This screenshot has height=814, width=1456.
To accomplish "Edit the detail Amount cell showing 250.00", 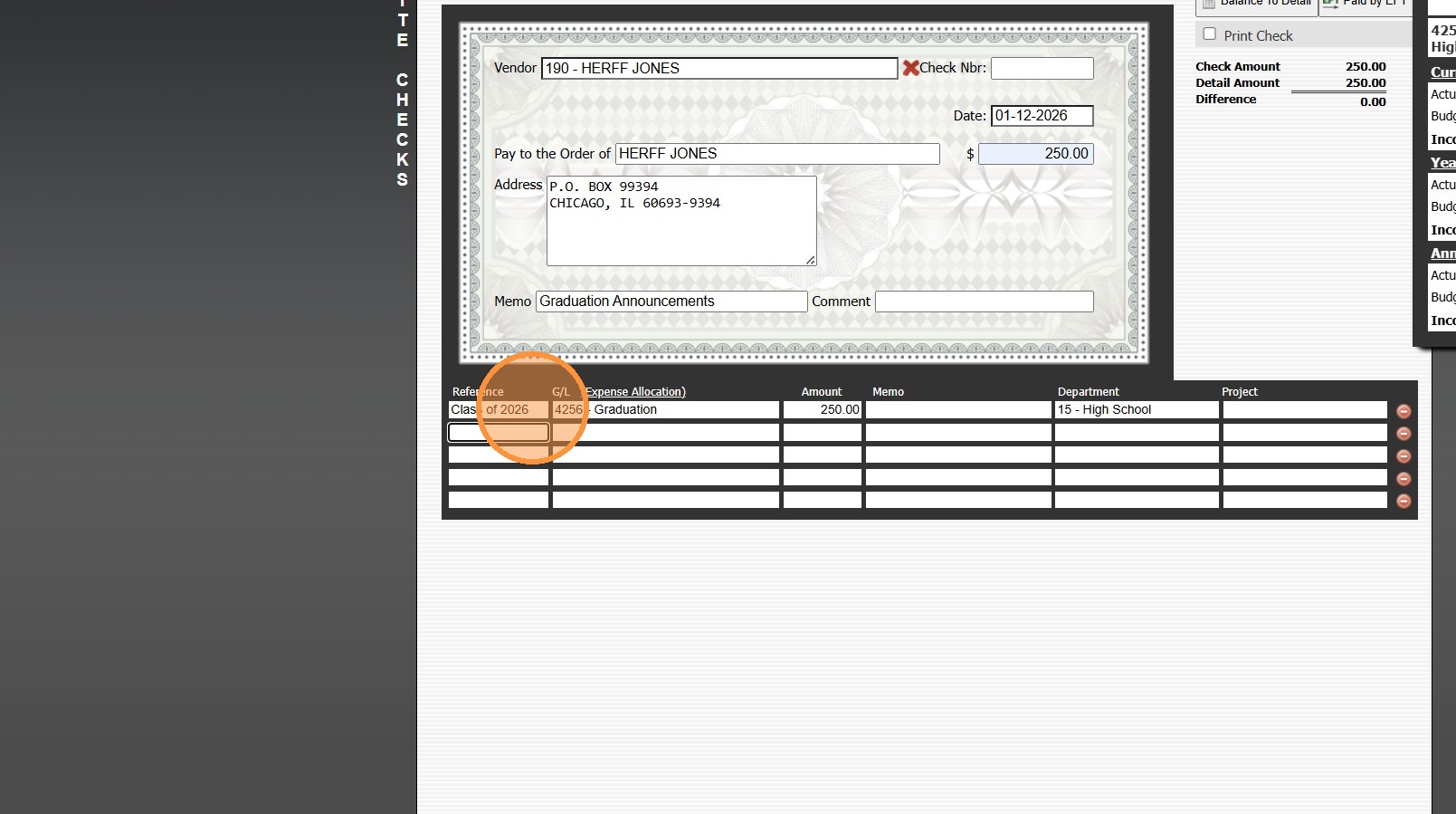I will point(823,410).
